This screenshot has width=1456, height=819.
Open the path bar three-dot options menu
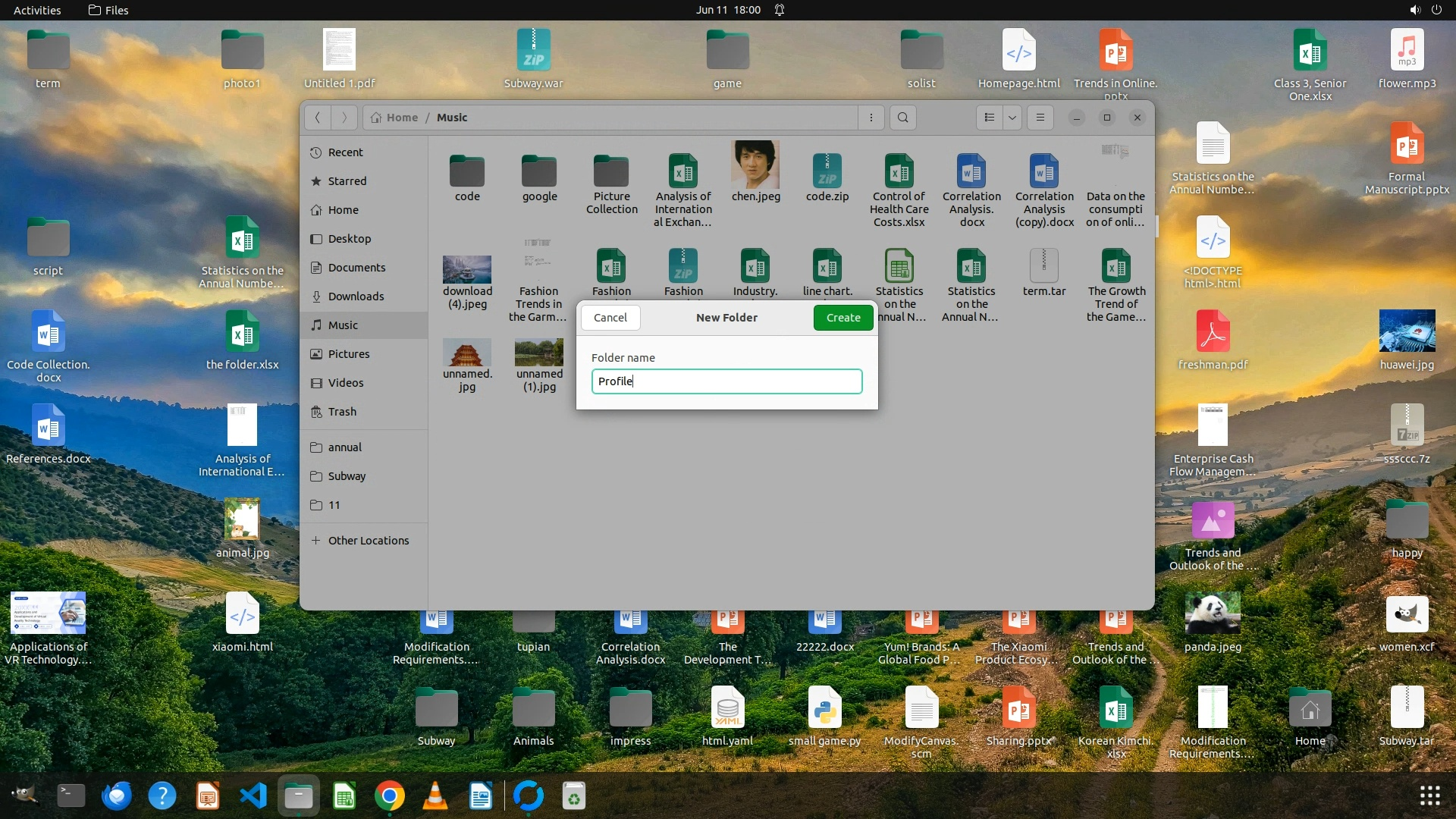click(871, 118)
